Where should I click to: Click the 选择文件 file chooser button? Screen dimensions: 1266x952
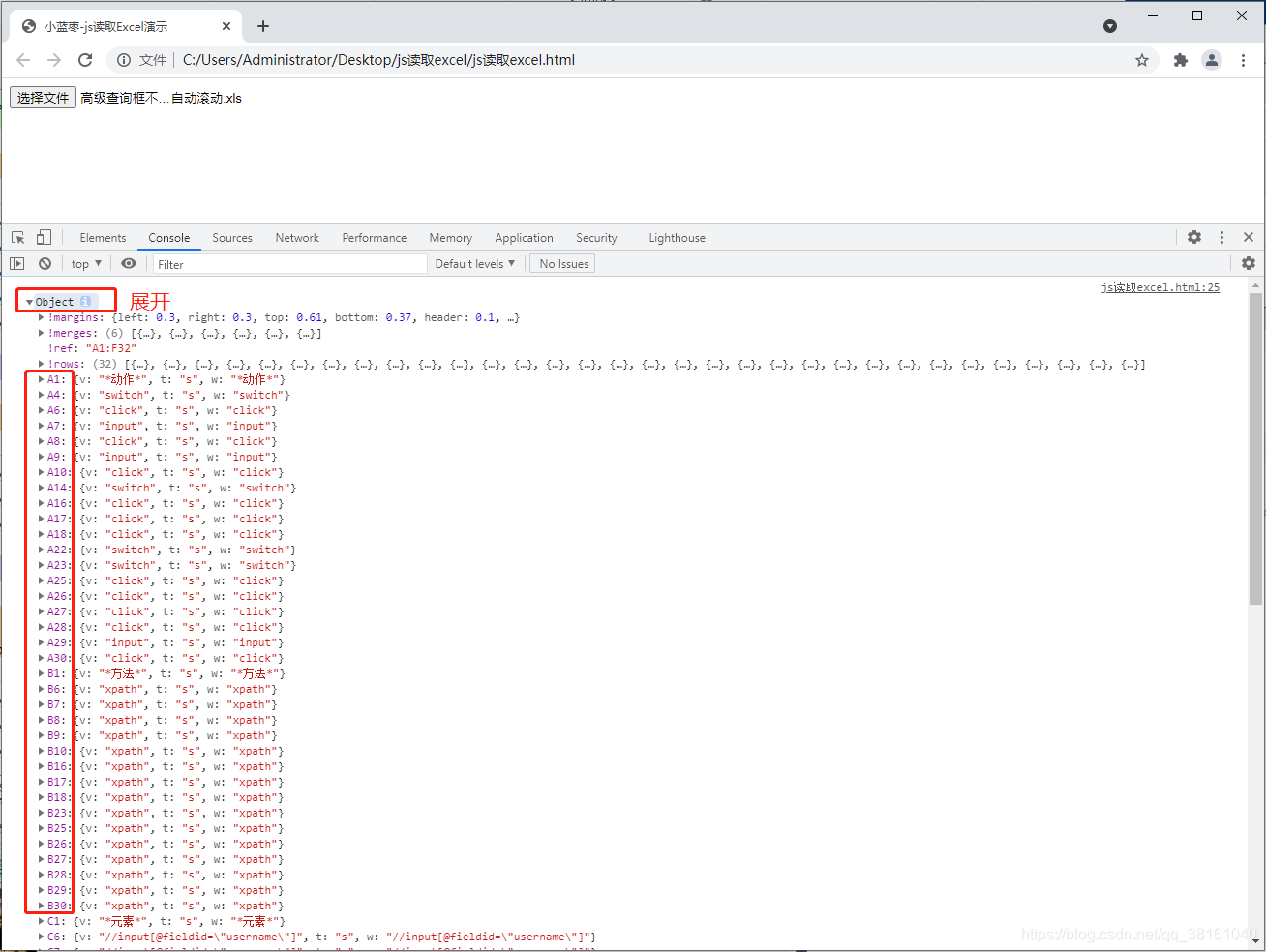point(43,98)
